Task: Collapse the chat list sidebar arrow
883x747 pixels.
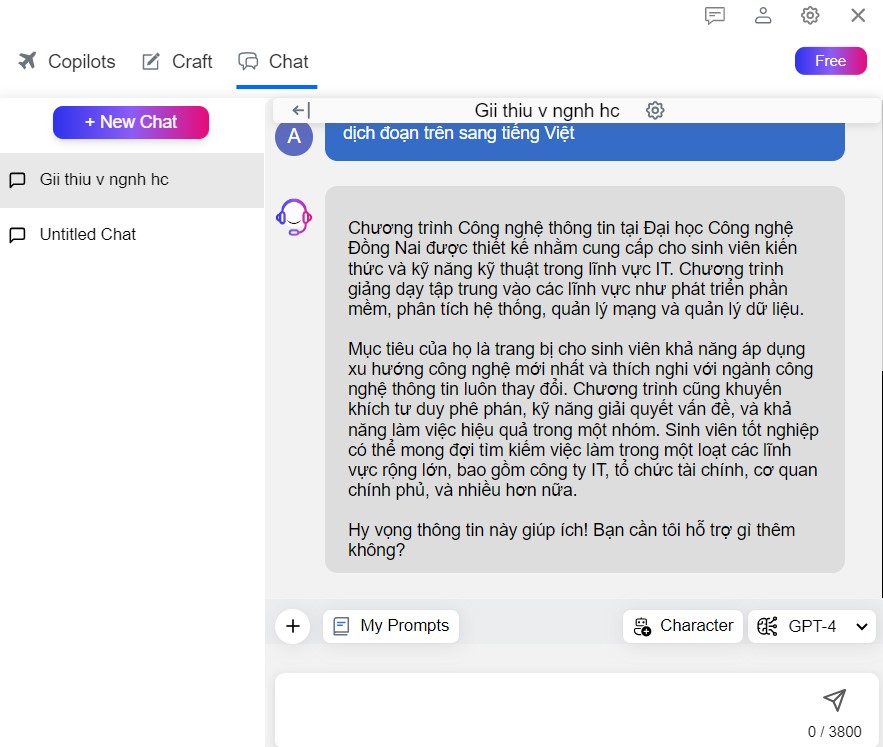Action: (x=300, y=111)
